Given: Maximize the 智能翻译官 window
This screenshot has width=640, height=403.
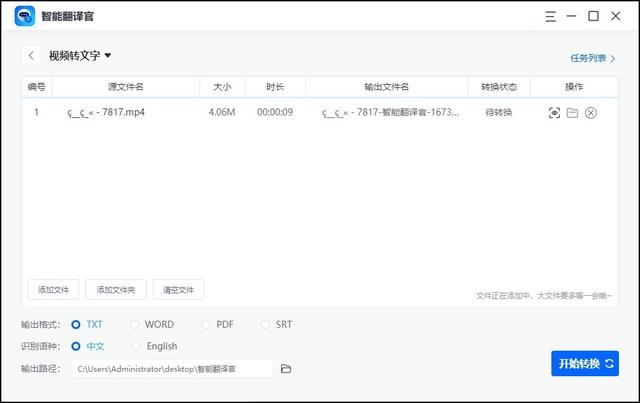Looking at the screenshot, I should (593, 16).
